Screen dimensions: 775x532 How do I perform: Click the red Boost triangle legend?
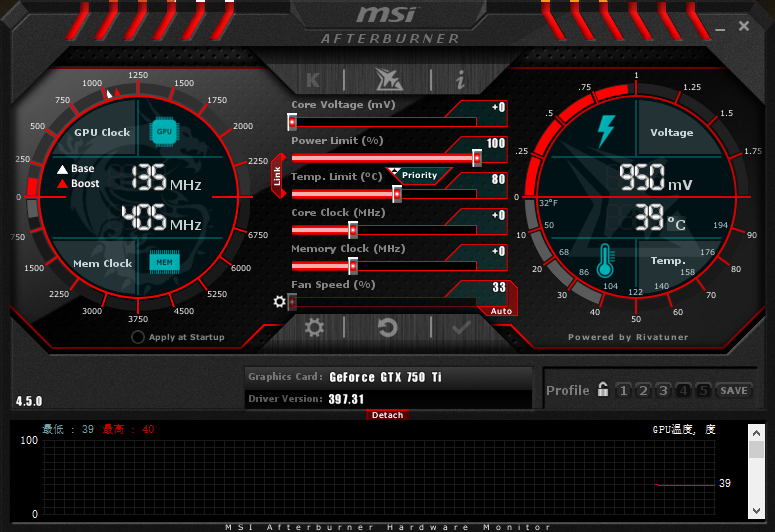pos(62,184)
